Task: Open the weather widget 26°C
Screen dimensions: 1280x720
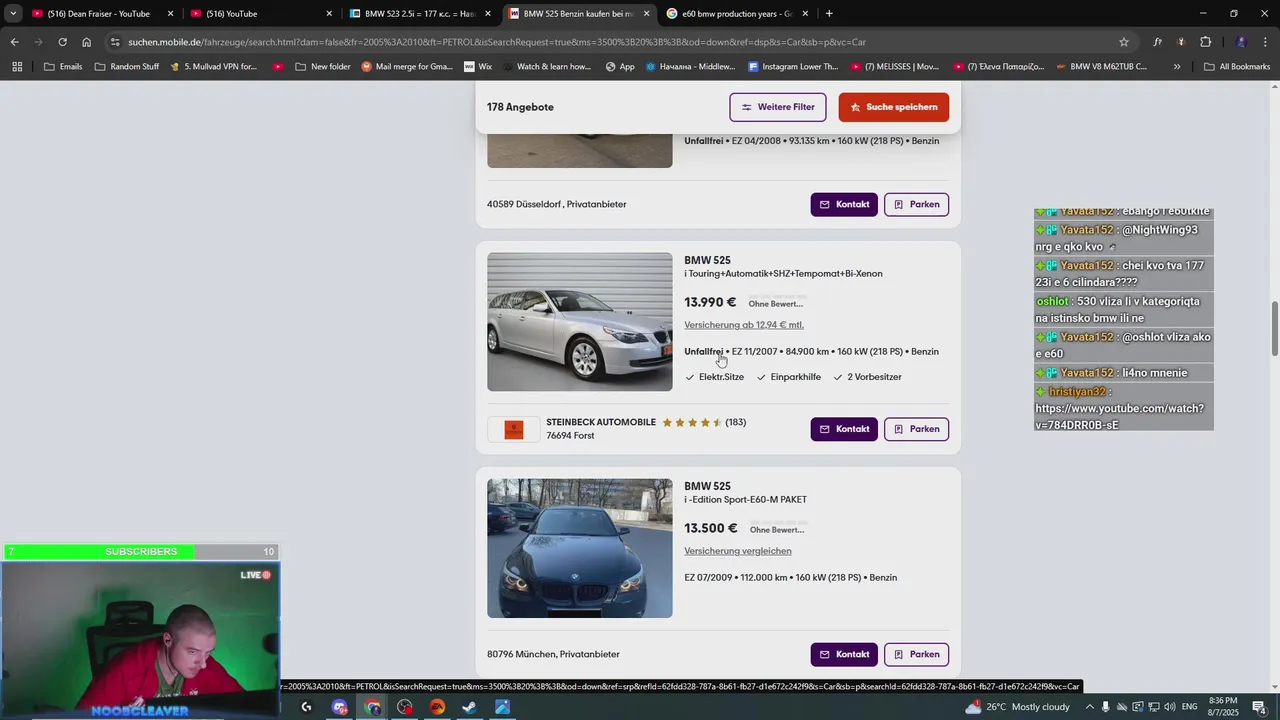Action: click(1018, 707)
